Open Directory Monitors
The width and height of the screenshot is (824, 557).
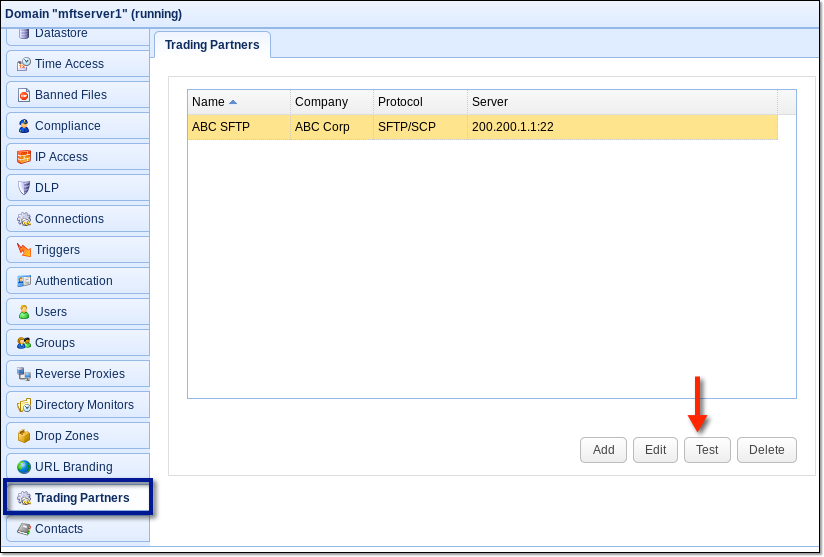coord(78,405)
